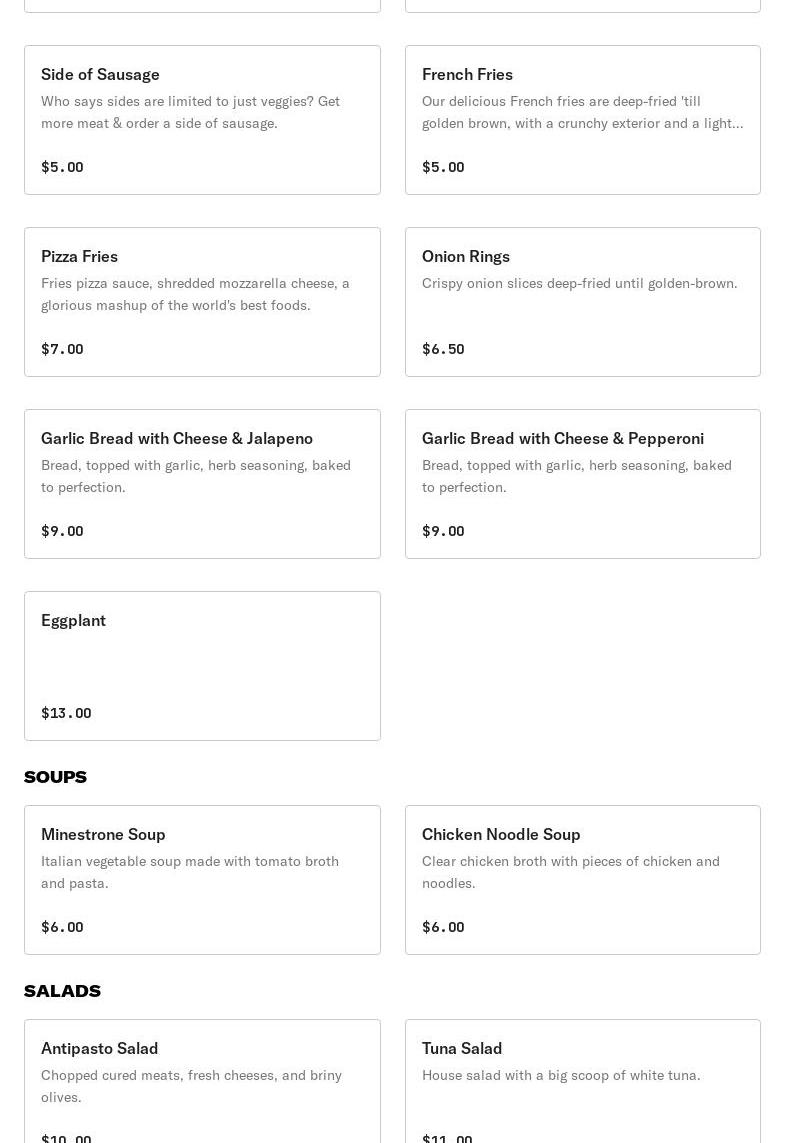
Task: Choose the Onion Rings item
Action: click(x=582, y=302)
